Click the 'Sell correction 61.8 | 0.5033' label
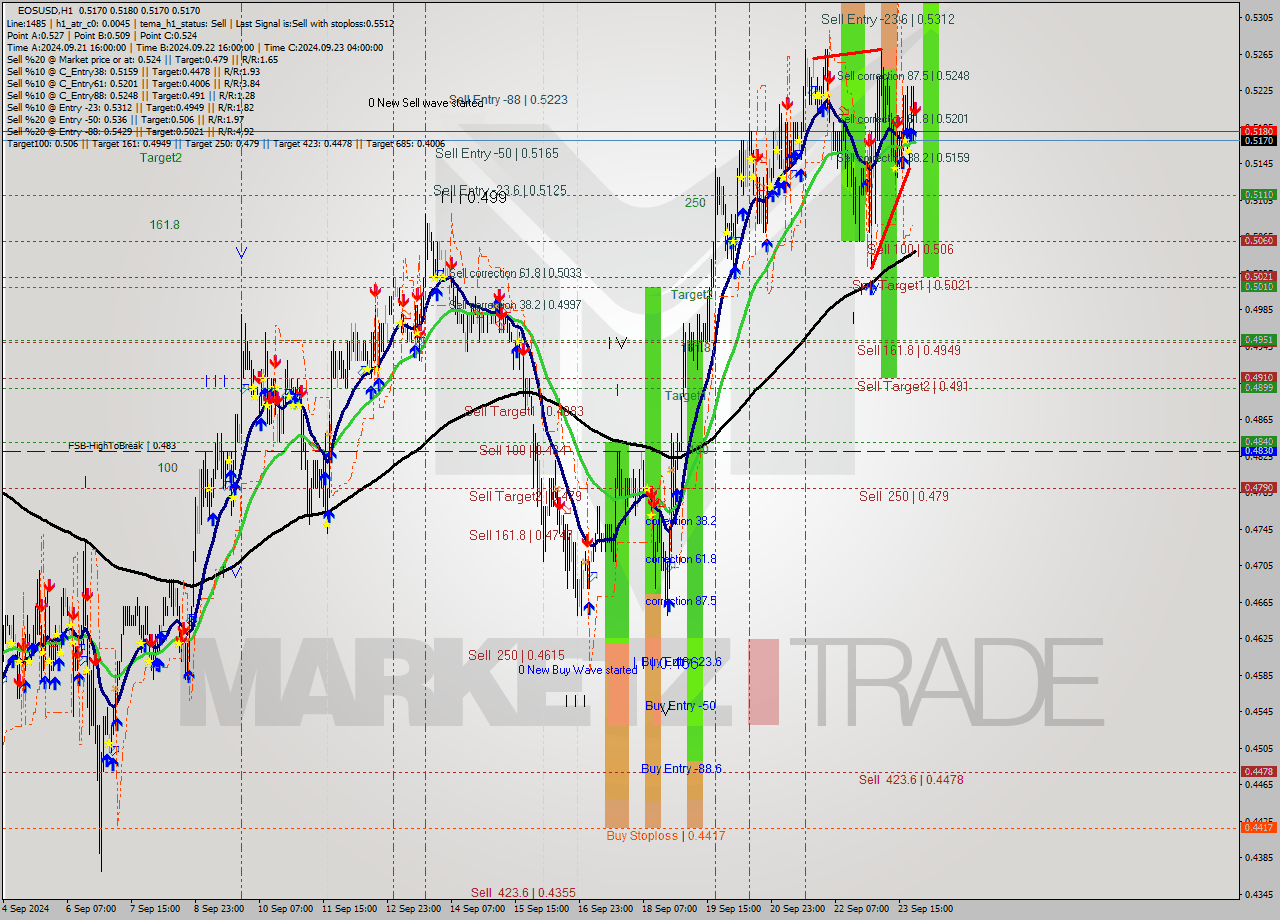The height and width of the screenshot is (920, 1280). [515, 272]
